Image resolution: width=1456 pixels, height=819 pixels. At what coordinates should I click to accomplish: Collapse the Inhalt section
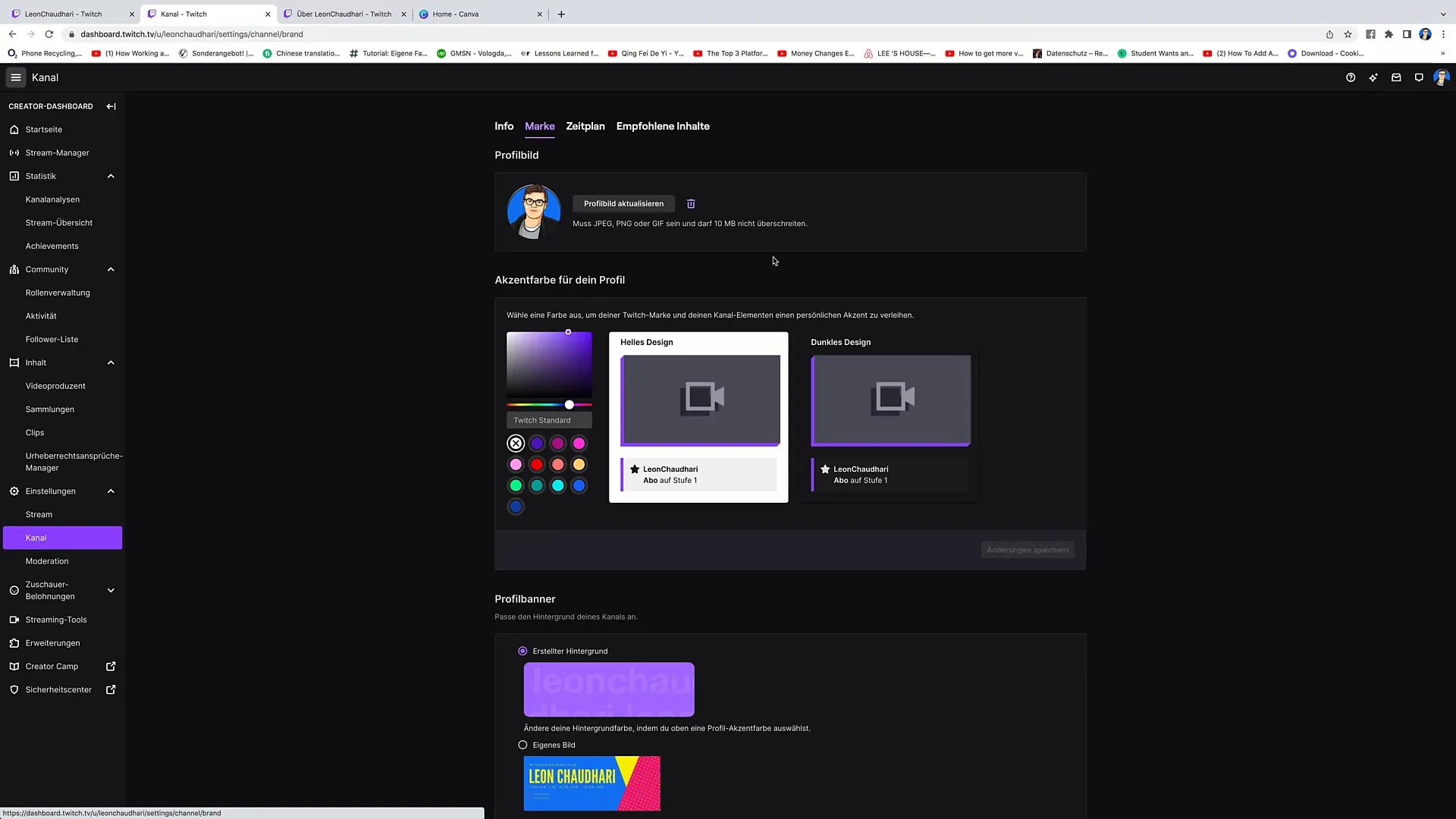(x=111, y=362)
